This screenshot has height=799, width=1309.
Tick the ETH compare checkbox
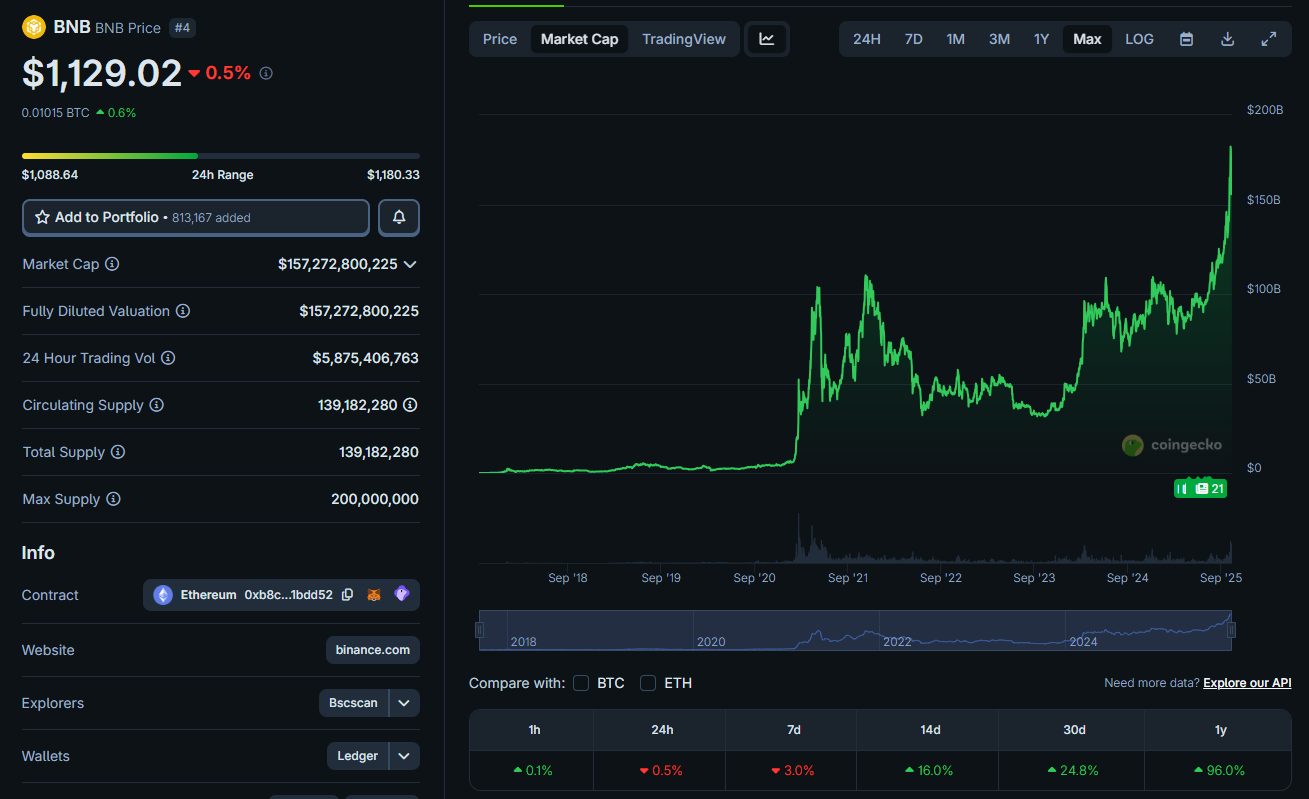point(648,683)
